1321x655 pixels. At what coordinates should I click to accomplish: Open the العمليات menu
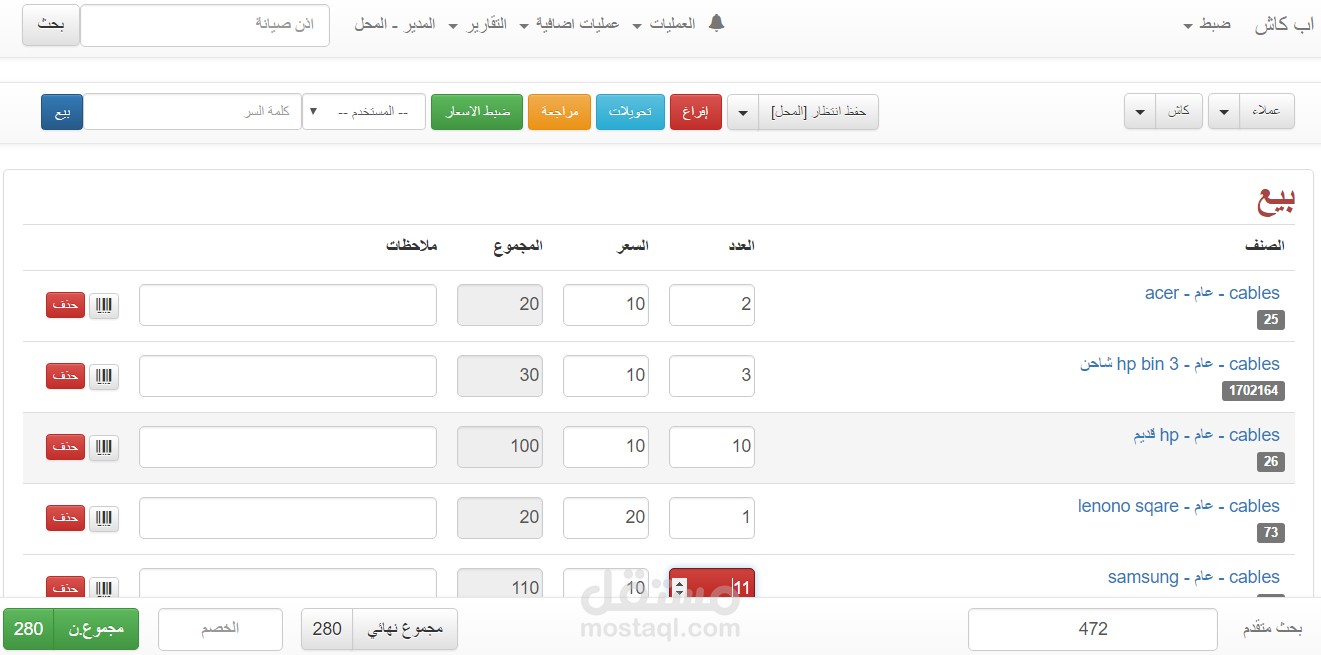664,24
